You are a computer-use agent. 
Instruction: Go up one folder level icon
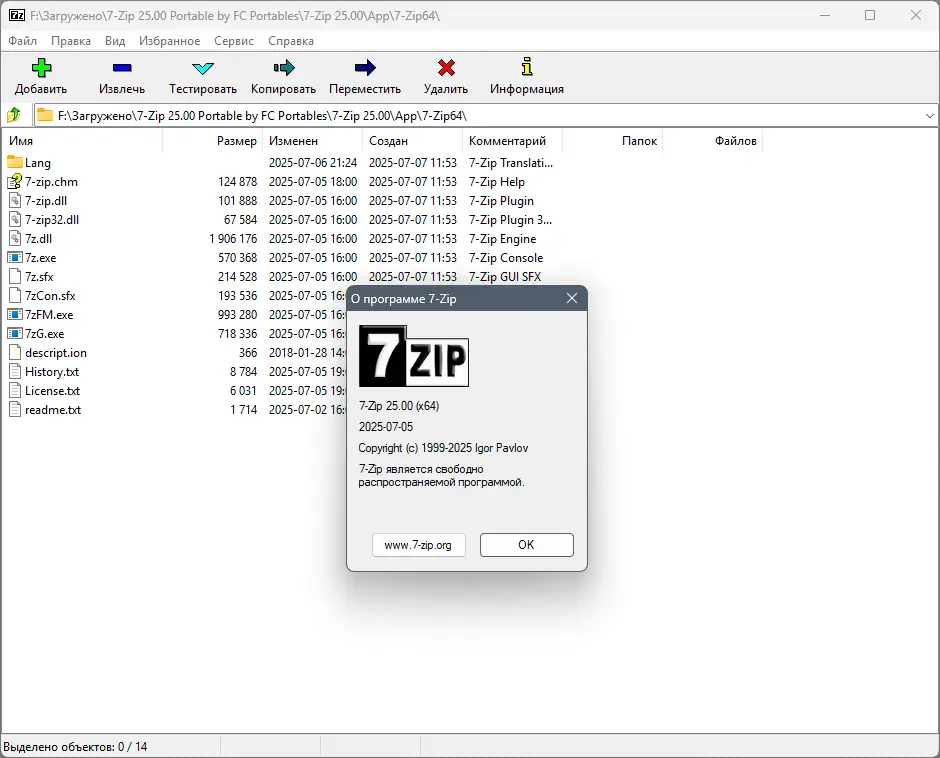click(x=14, y=115)
